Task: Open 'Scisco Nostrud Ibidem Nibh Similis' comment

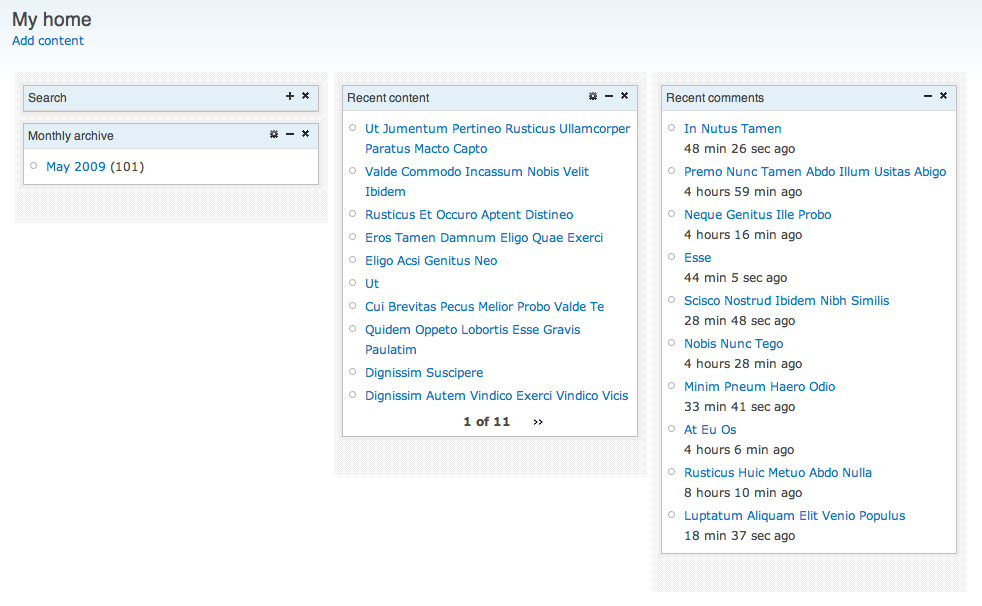Action: 787,300
